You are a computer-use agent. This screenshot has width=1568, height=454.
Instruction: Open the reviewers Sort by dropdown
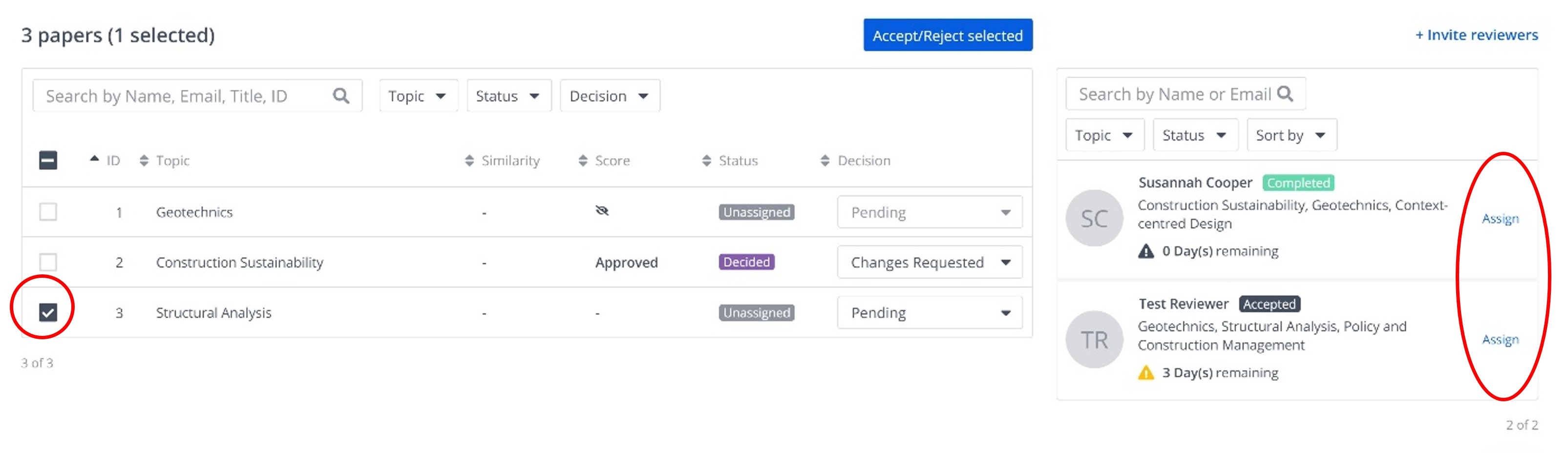point(1292,135)
